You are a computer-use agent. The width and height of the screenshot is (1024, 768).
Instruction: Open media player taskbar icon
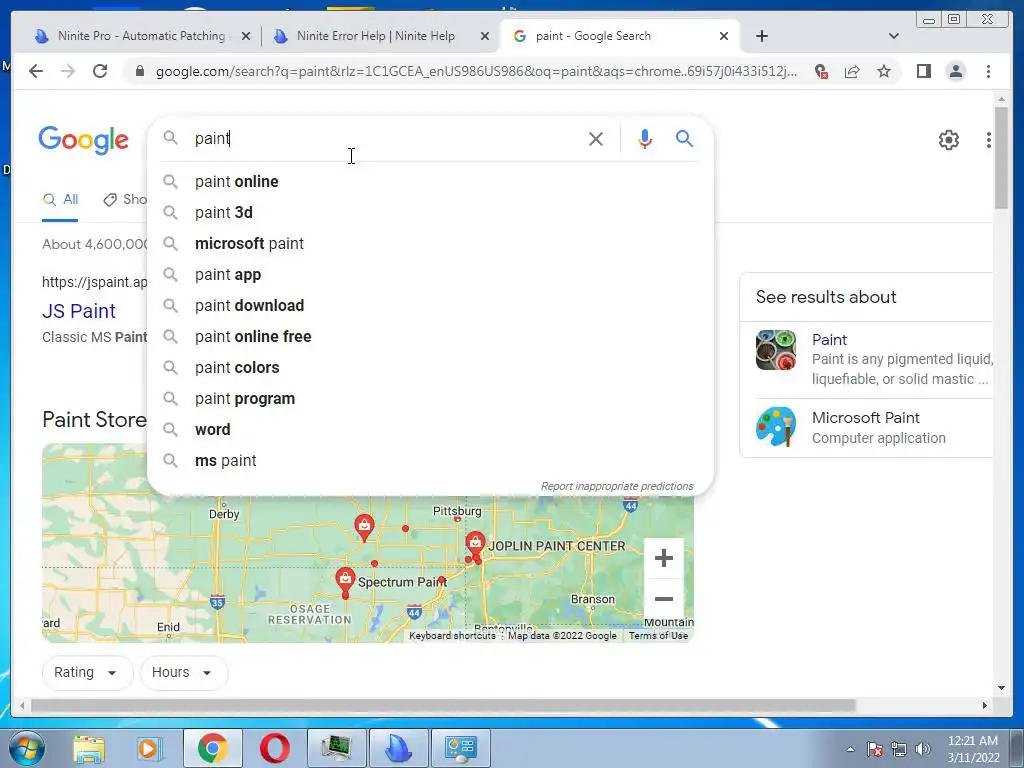click(148, 749)
